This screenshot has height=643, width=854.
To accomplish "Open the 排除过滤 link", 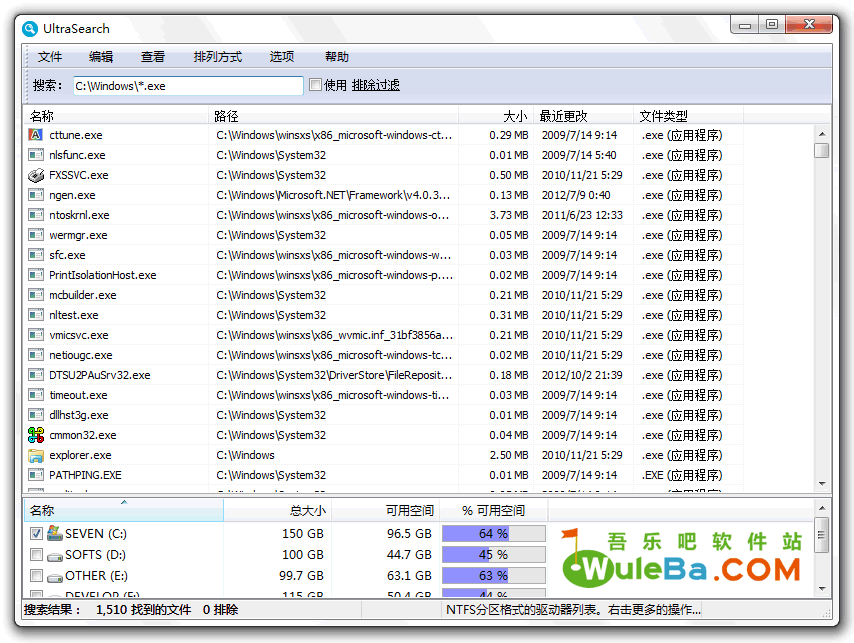I will [375, 85].
